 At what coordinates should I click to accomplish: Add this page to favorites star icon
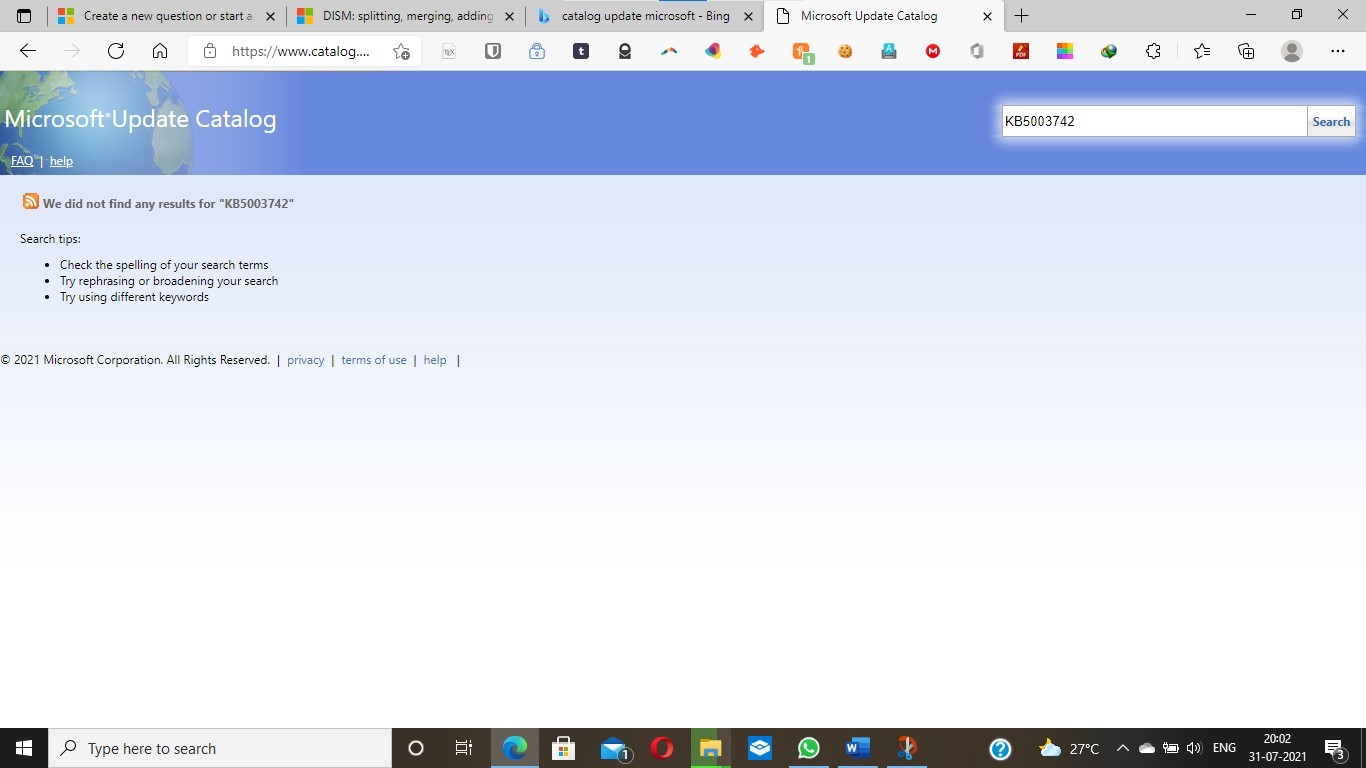click(401, 52)
